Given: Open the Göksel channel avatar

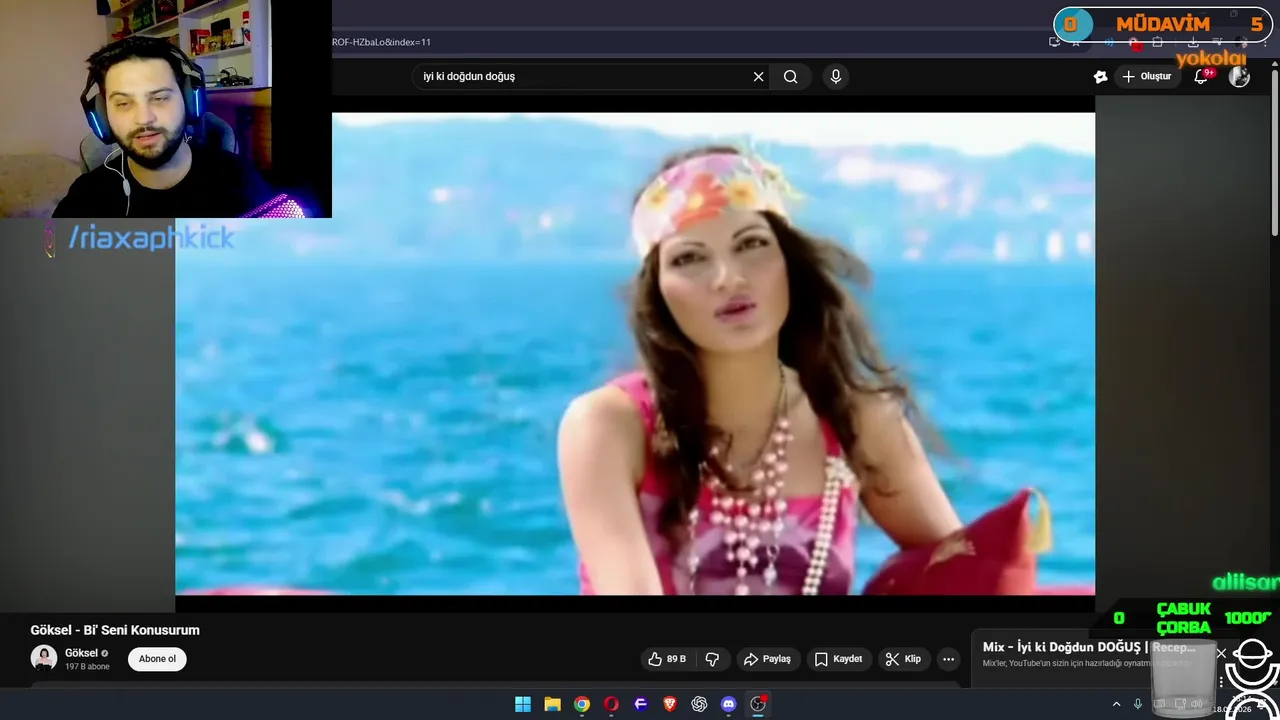Looking at the screenshot, I should pos(44,658).
